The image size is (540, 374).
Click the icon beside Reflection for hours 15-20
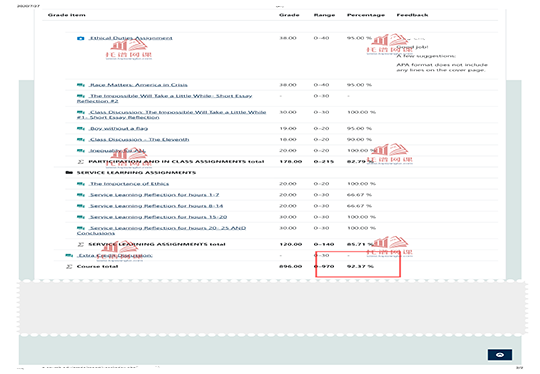(x=81, y=217)
